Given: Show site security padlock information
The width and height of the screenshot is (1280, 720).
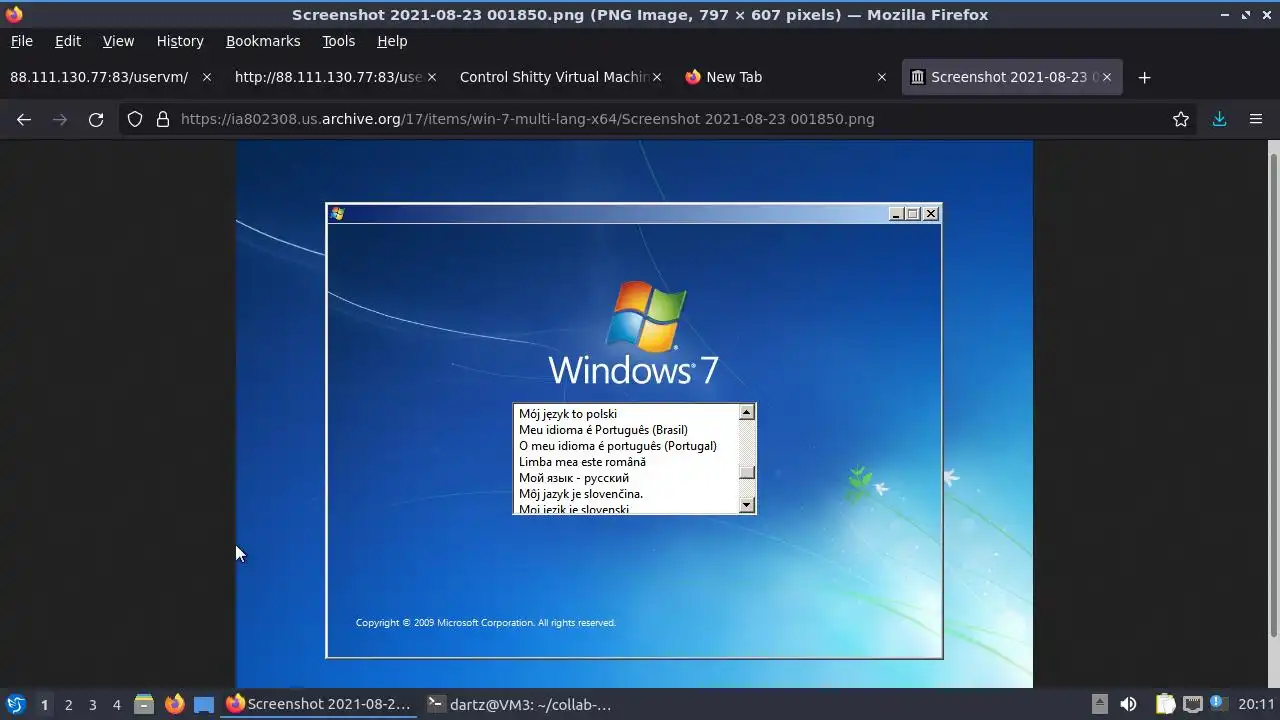Looking at the screenshot, I should tap(163, 119).
